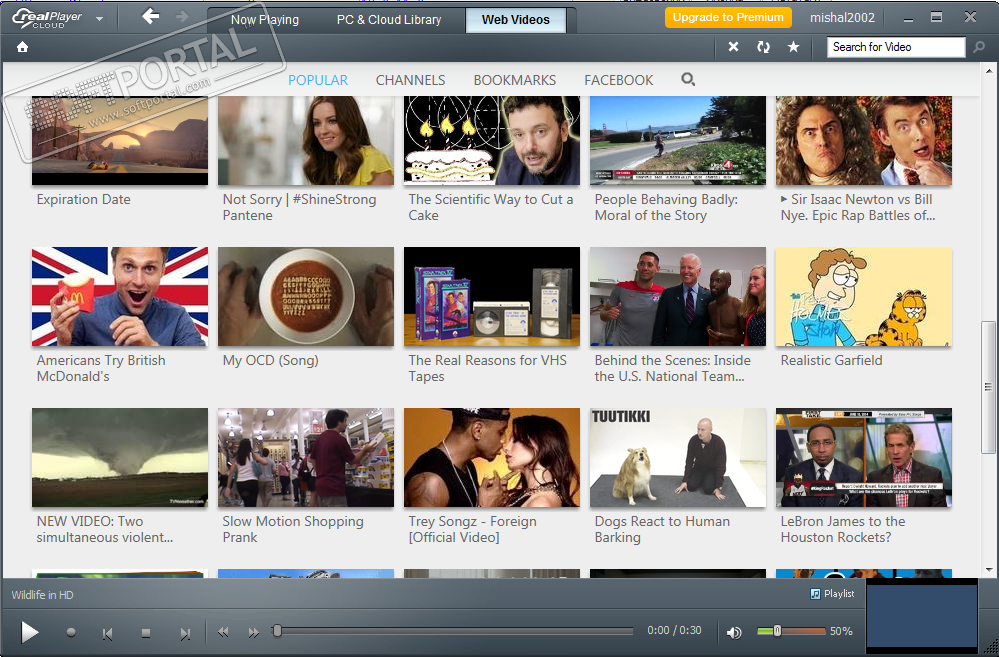Click the 'Expiration Date' title text
This screenshot has width=999, height=657.
point(83,199)
